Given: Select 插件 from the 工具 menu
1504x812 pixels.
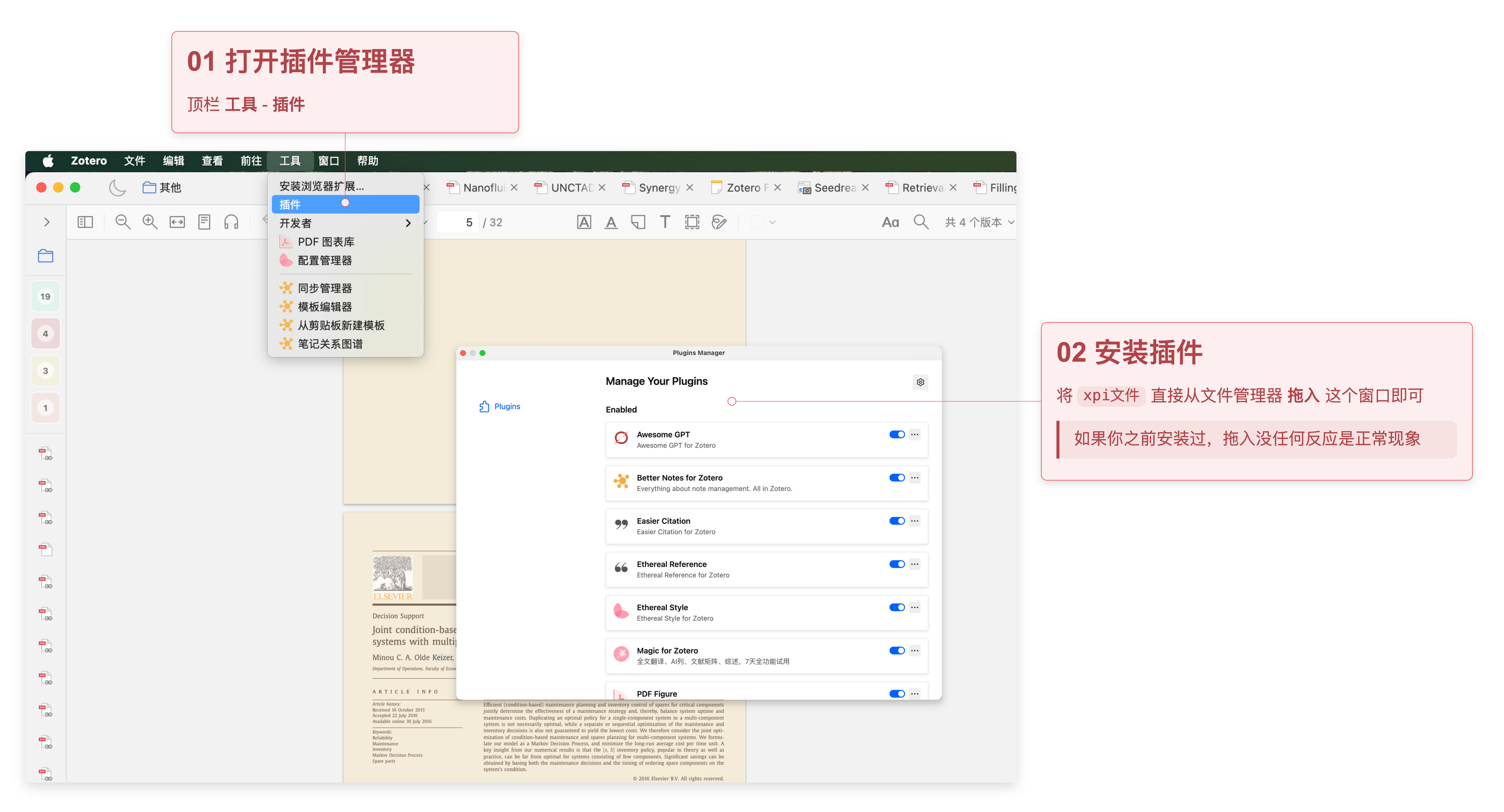Looking at the screenshot, I should coord(345,204).
